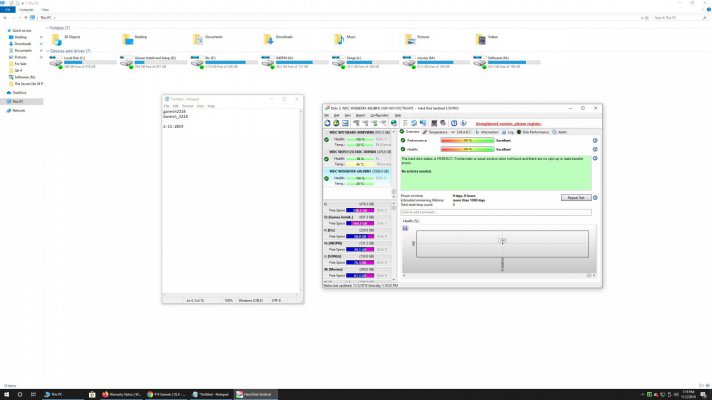Screen dimensions: 712x400
Task: Switch to the Temperature tab
Action: [435, 132]
